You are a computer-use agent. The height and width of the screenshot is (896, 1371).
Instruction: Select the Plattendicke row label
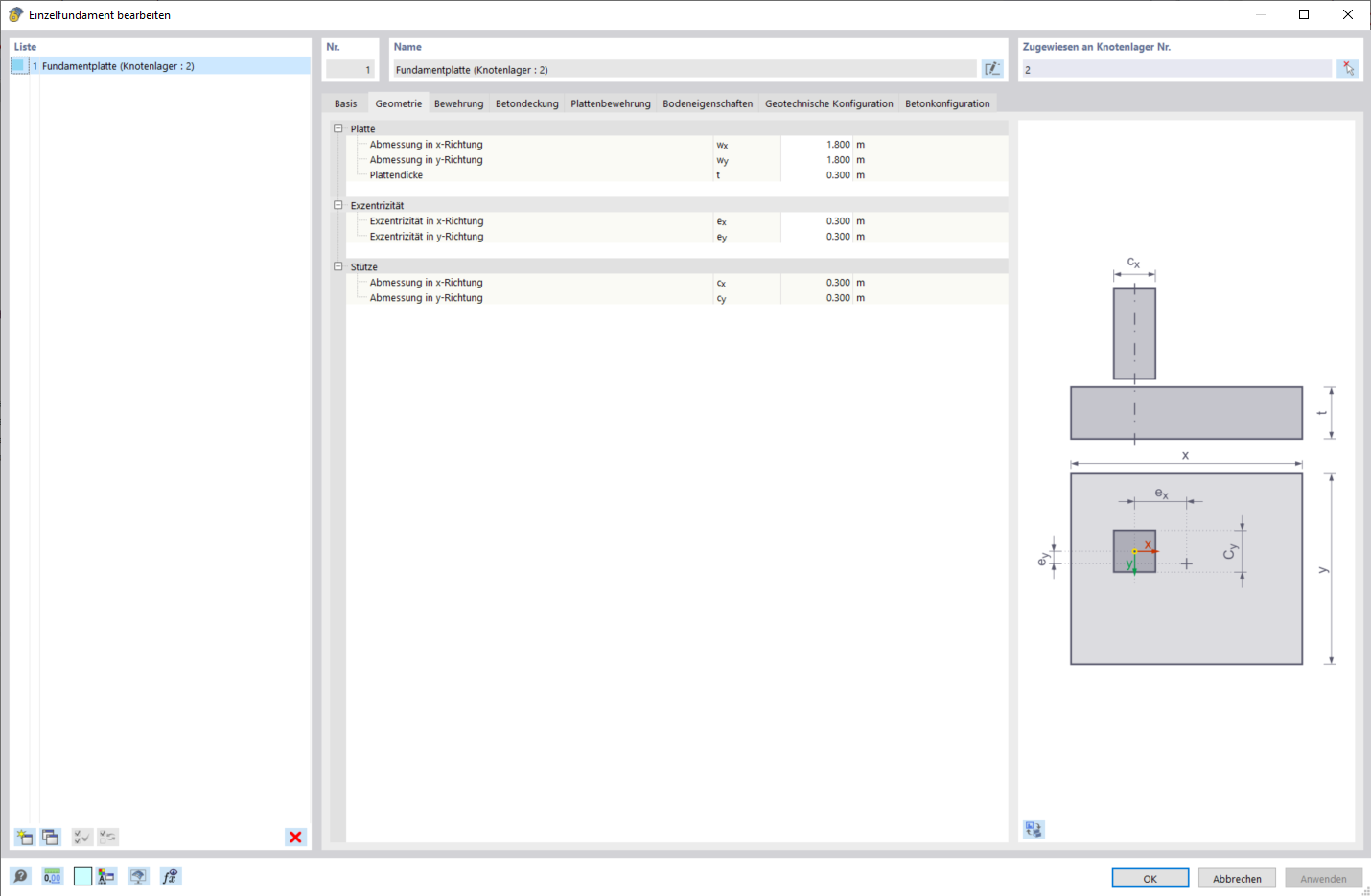point(396,175)
